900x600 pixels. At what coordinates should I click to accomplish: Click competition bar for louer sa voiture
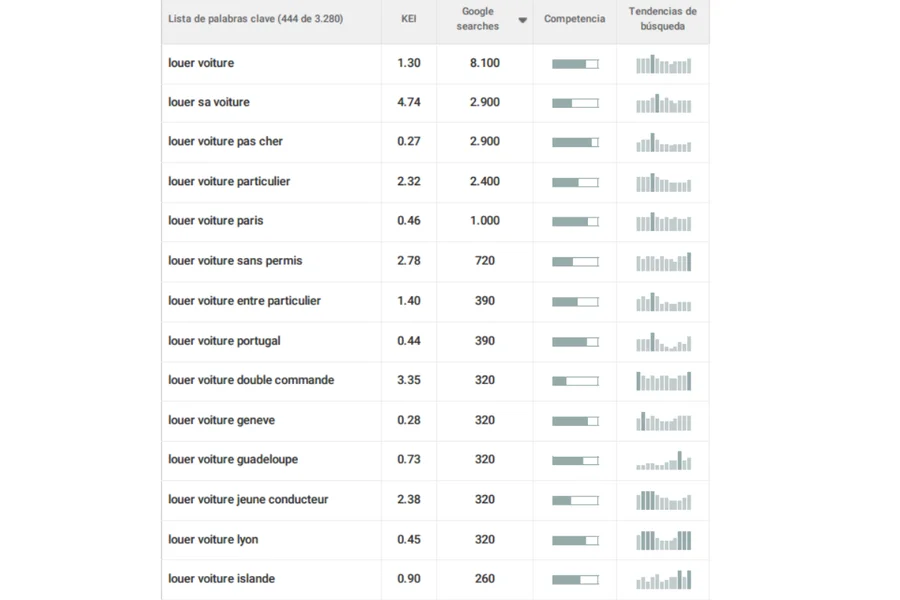point(575,103)
